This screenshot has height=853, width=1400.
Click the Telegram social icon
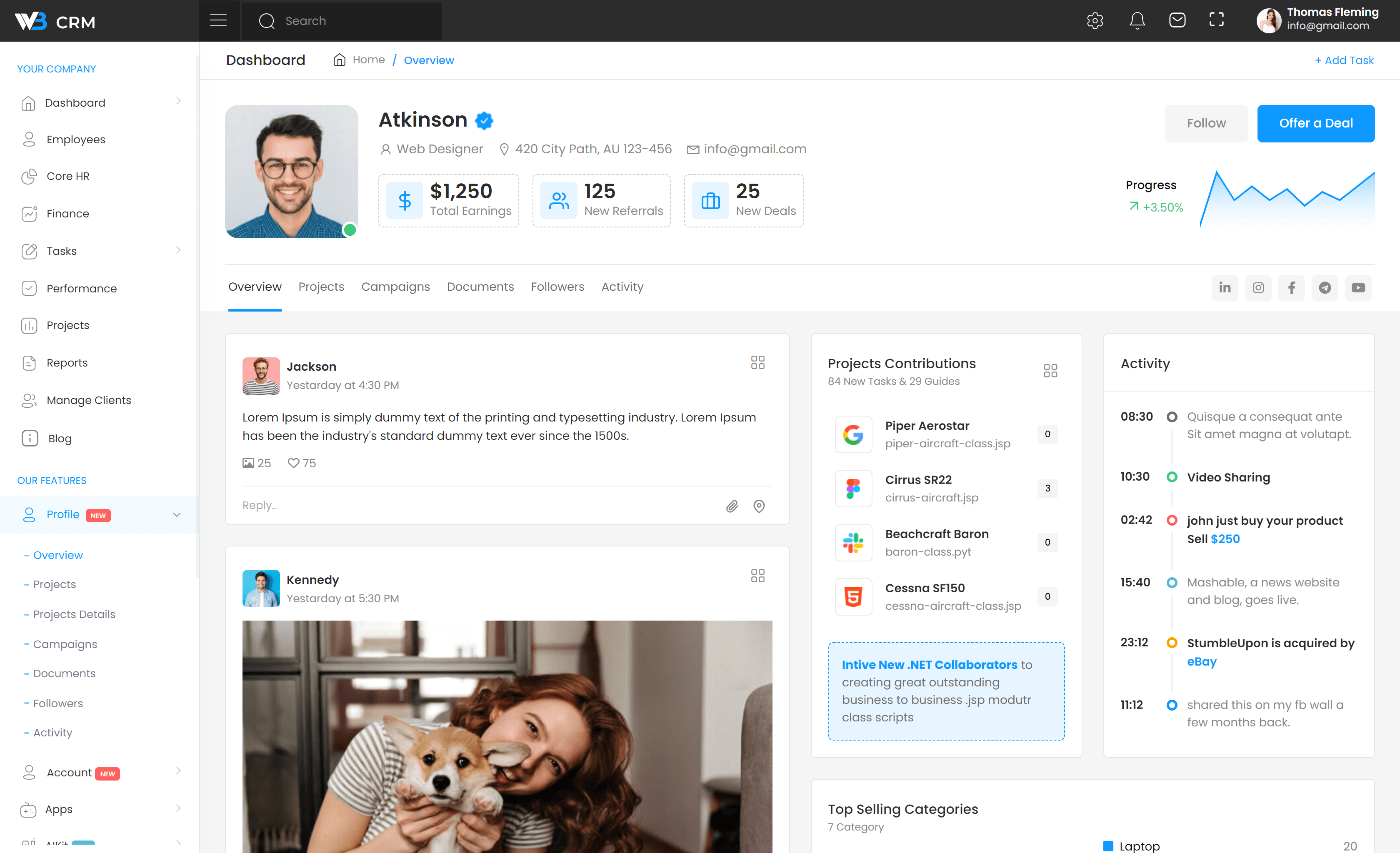1325,288
